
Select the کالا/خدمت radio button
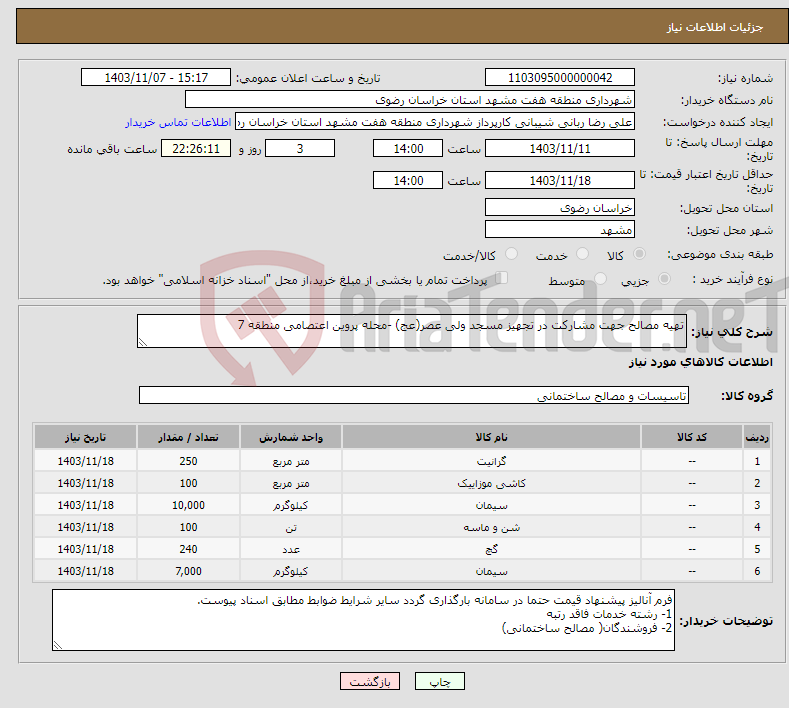click(511, 254)
